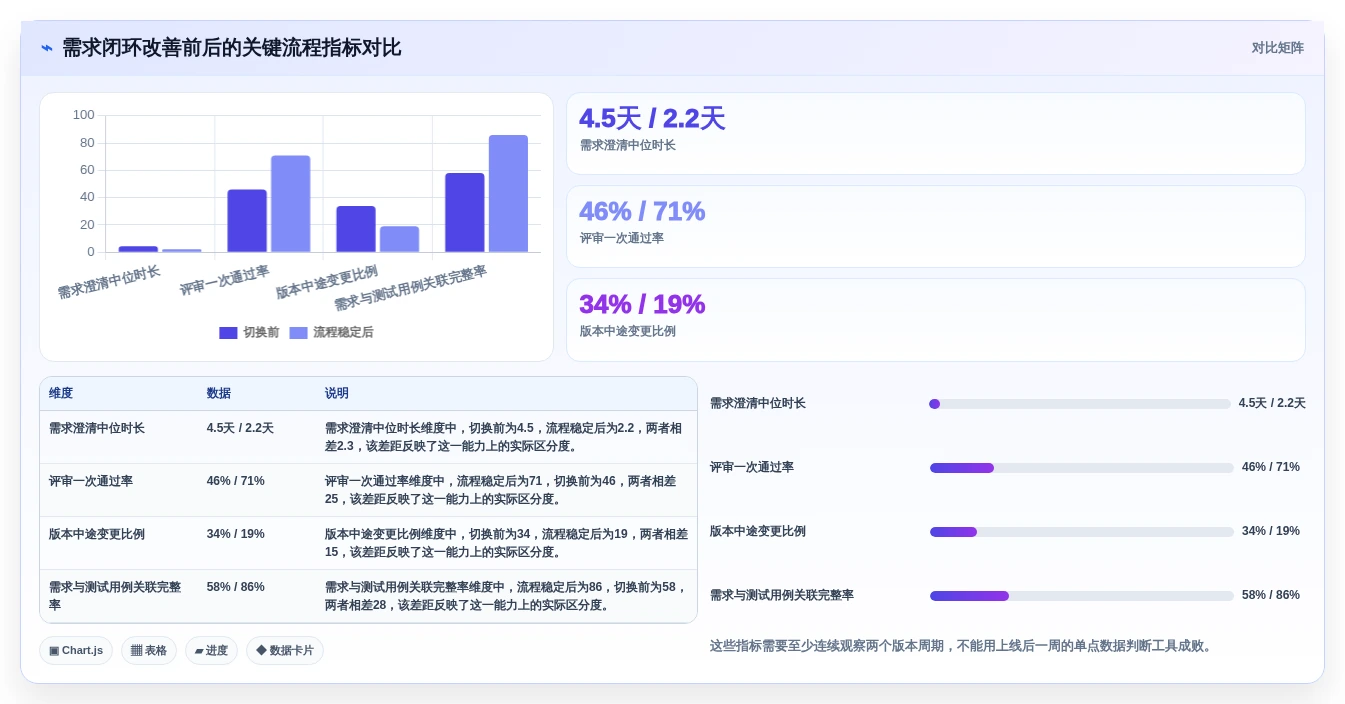This screenshot has height=704, width=1345.
Task: Click the dashboard title 需求闭环改善前后的关键流程指标对比
Action: (x=232, y=48)
